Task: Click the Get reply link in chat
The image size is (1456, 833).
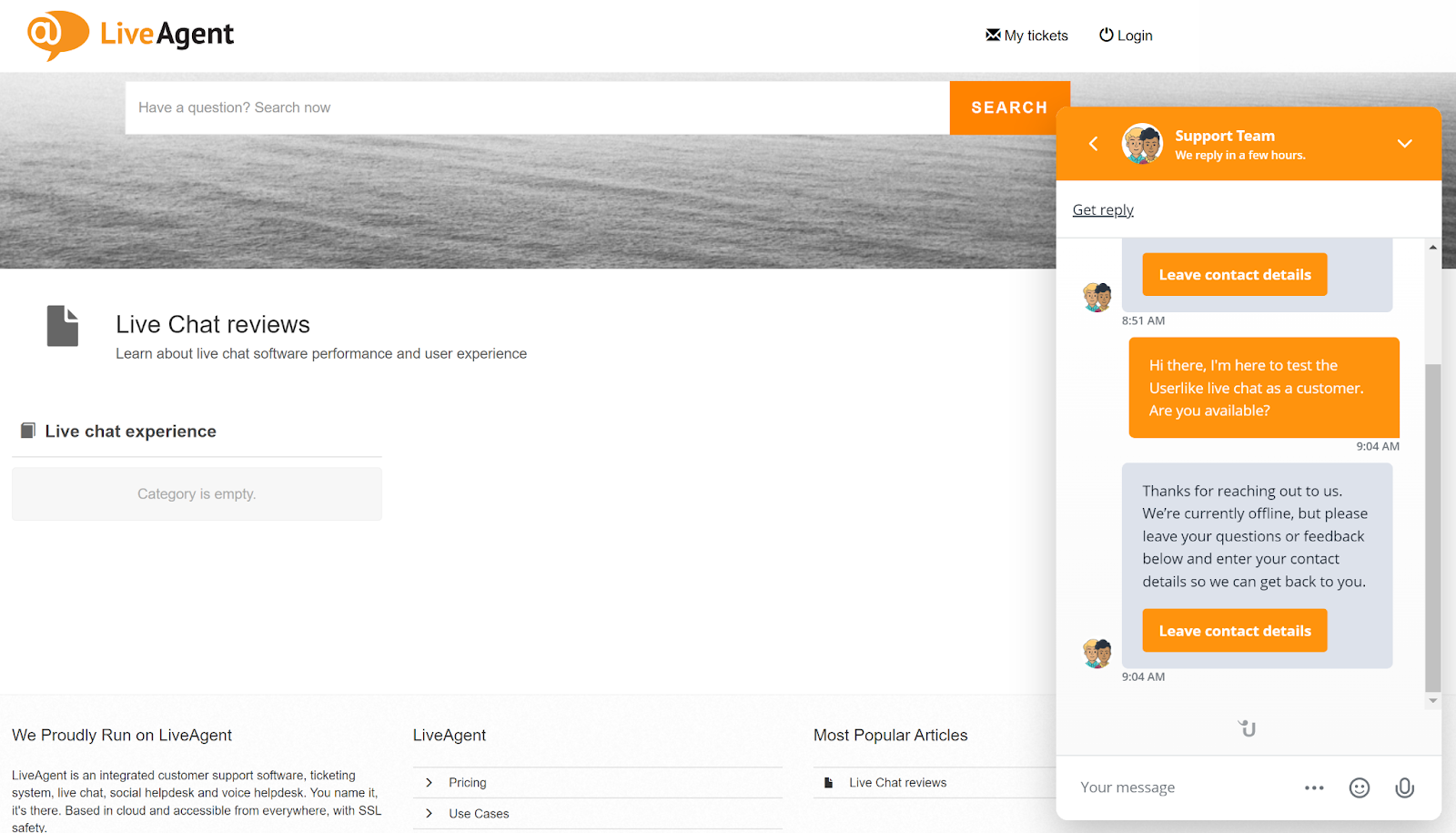Action: (x=1103, y=210)
